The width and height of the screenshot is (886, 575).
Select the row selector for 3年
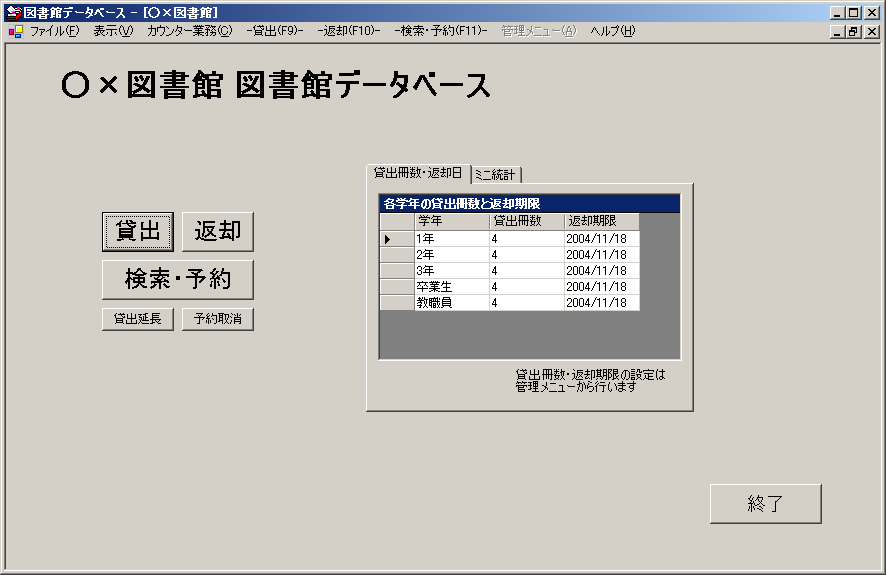397,270
